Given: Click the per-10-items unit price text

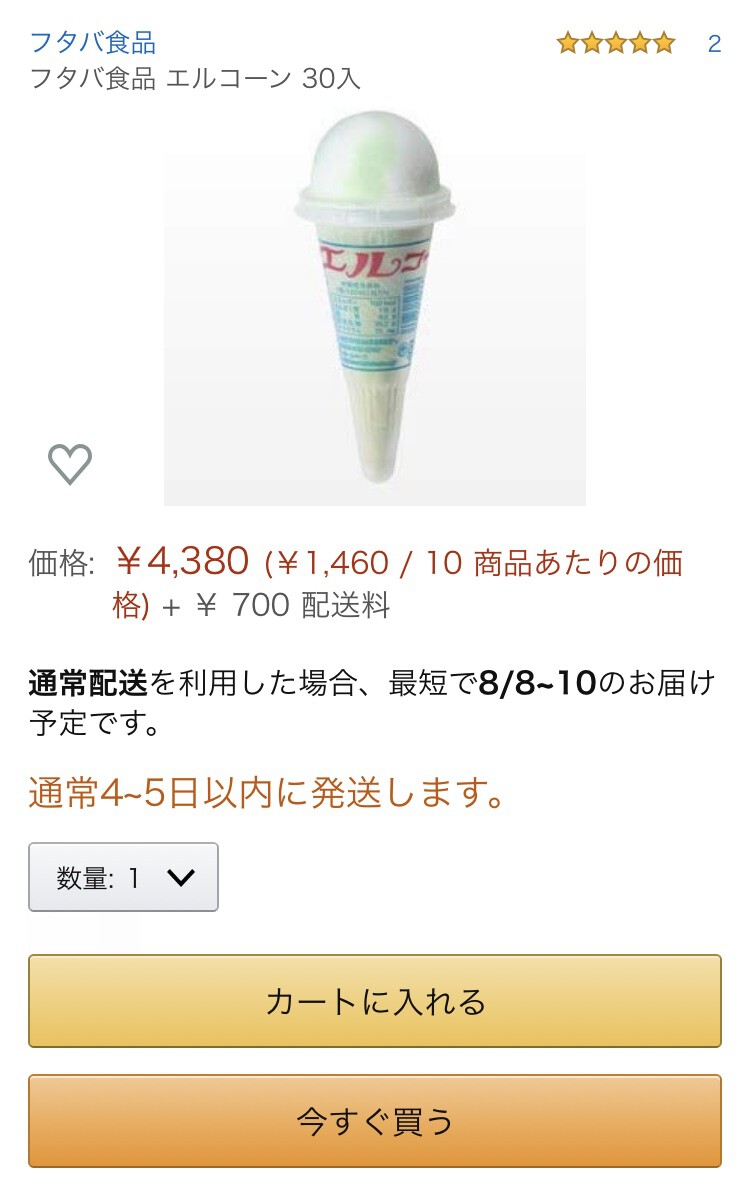Looking at the screenshot, I should point(397,583).
